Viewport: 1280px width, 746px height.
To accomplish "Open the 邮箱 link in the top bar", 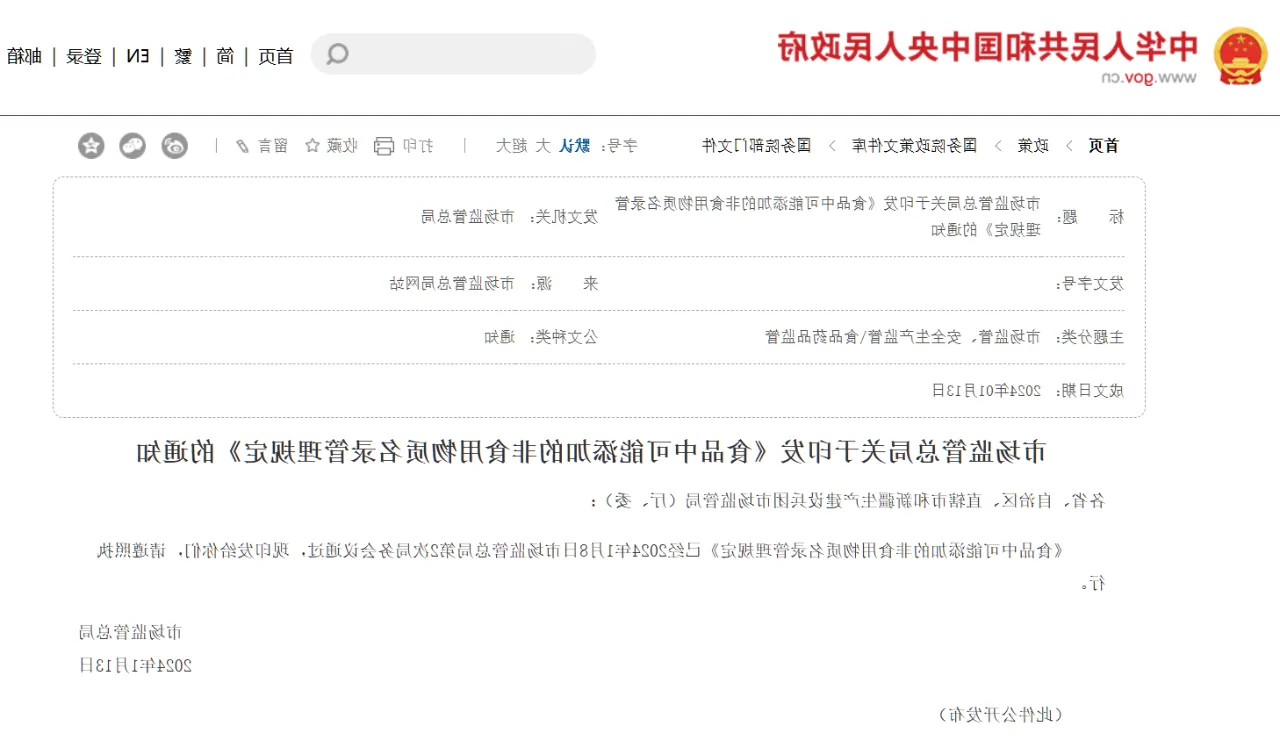I will 25,56.
